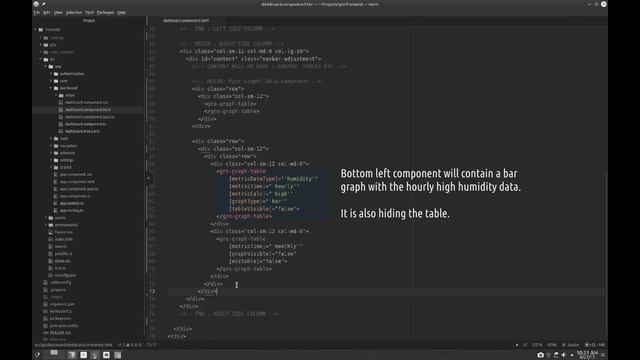
Task: Click the dashboard.module.ts file icon
Action: [x=61, y=131]
